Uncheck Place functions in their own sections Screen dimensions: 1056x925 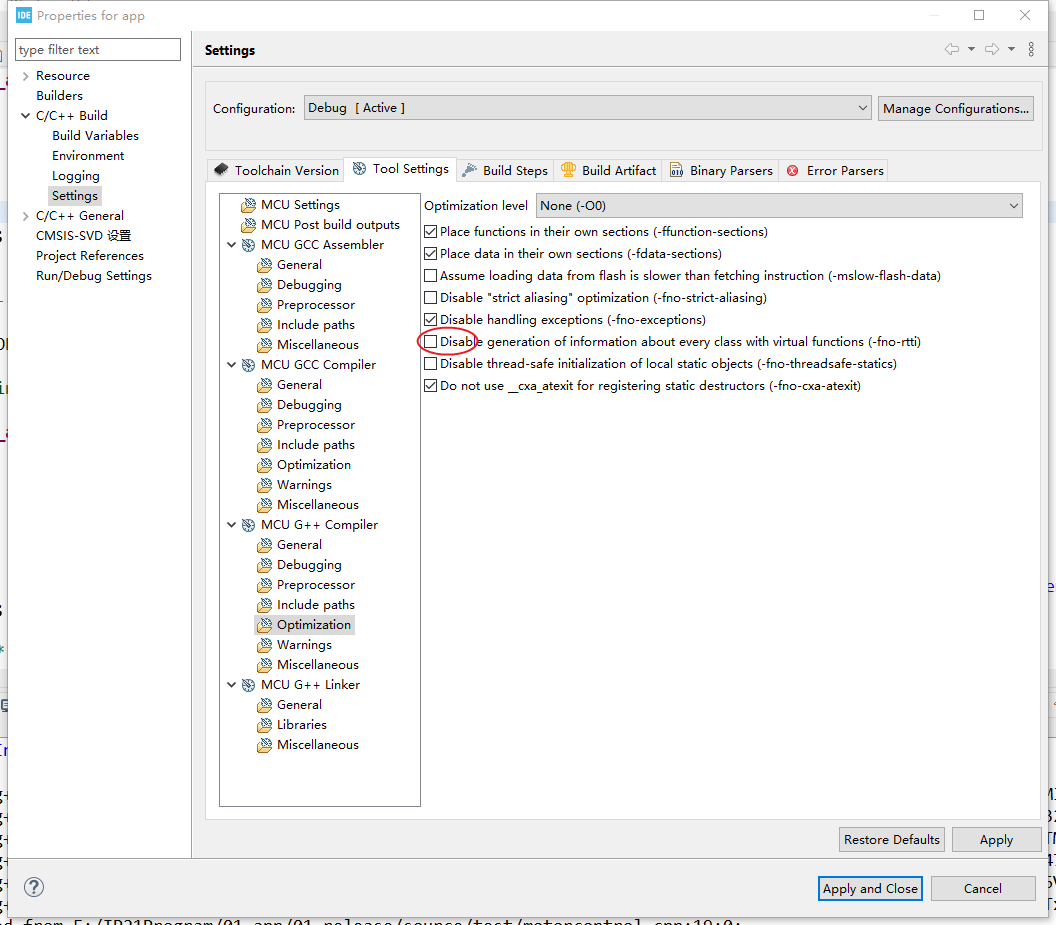pos(431,231)
